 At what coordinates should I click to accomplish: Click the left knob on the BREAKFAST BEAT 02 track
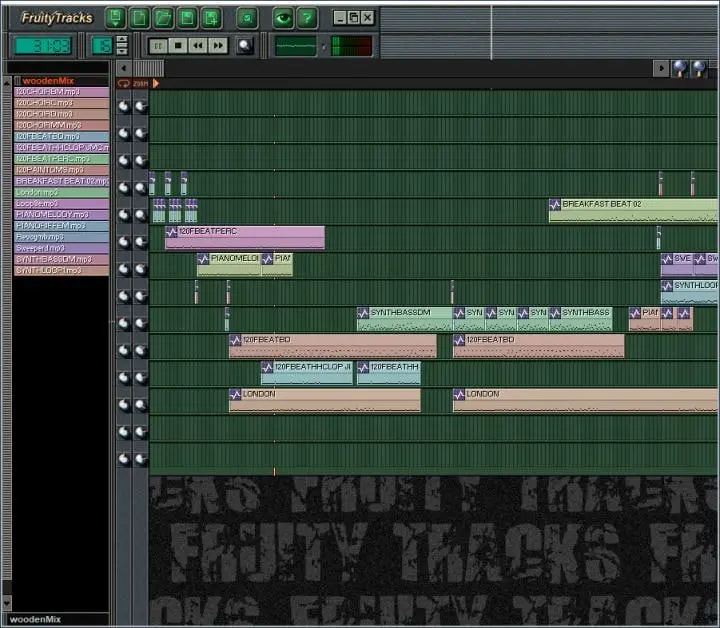pyautogui.click(x=124, y=215)
